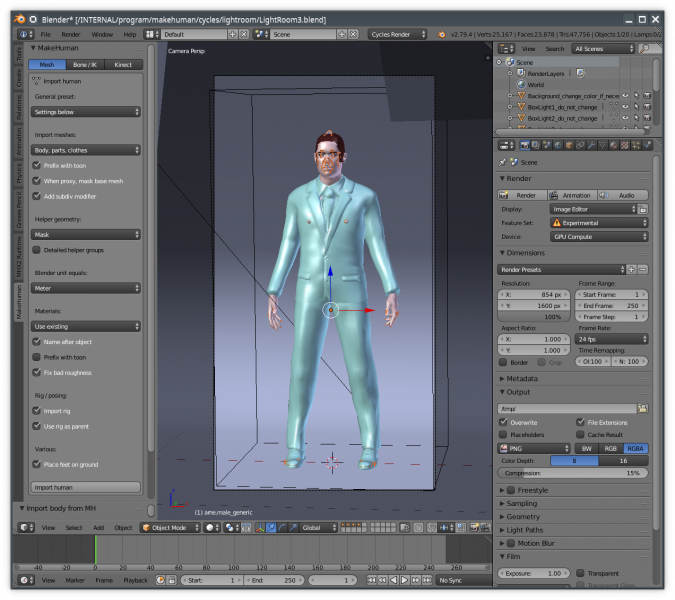Image resolution: width=675 pixels, height=600 pixels.
Task: Adjust the Compression percentage slider
Action: click(573, 473)
